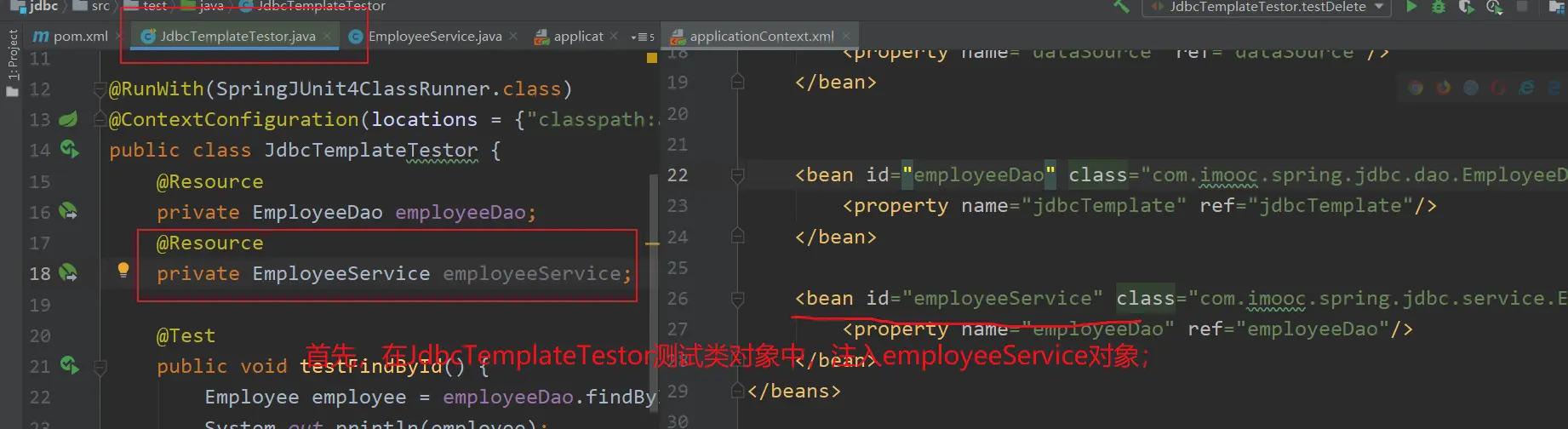Click the Profiler run icon in toolbar
Screen dimensions: 1568x429
1494,7
